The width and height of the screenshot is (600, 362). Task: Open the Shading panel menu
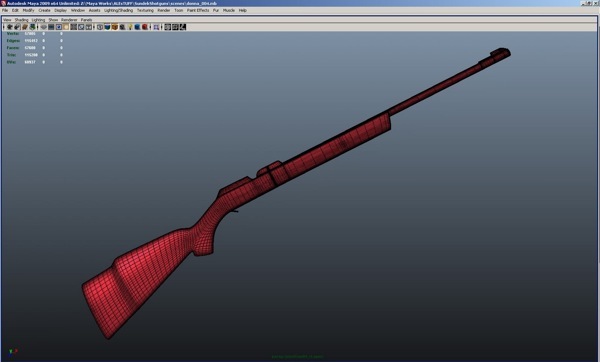tap(21, 20)
